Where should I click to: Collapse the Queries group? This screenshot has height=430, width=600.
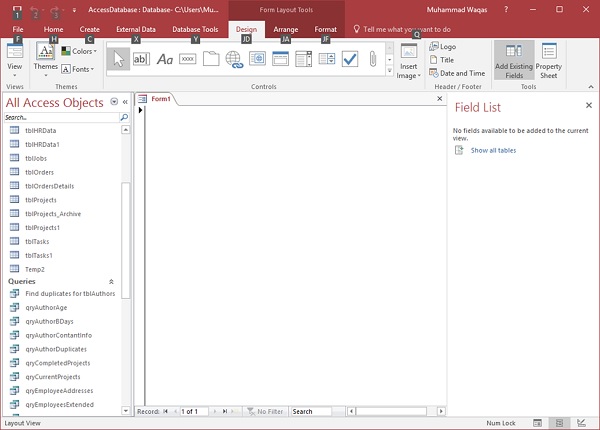111,282
